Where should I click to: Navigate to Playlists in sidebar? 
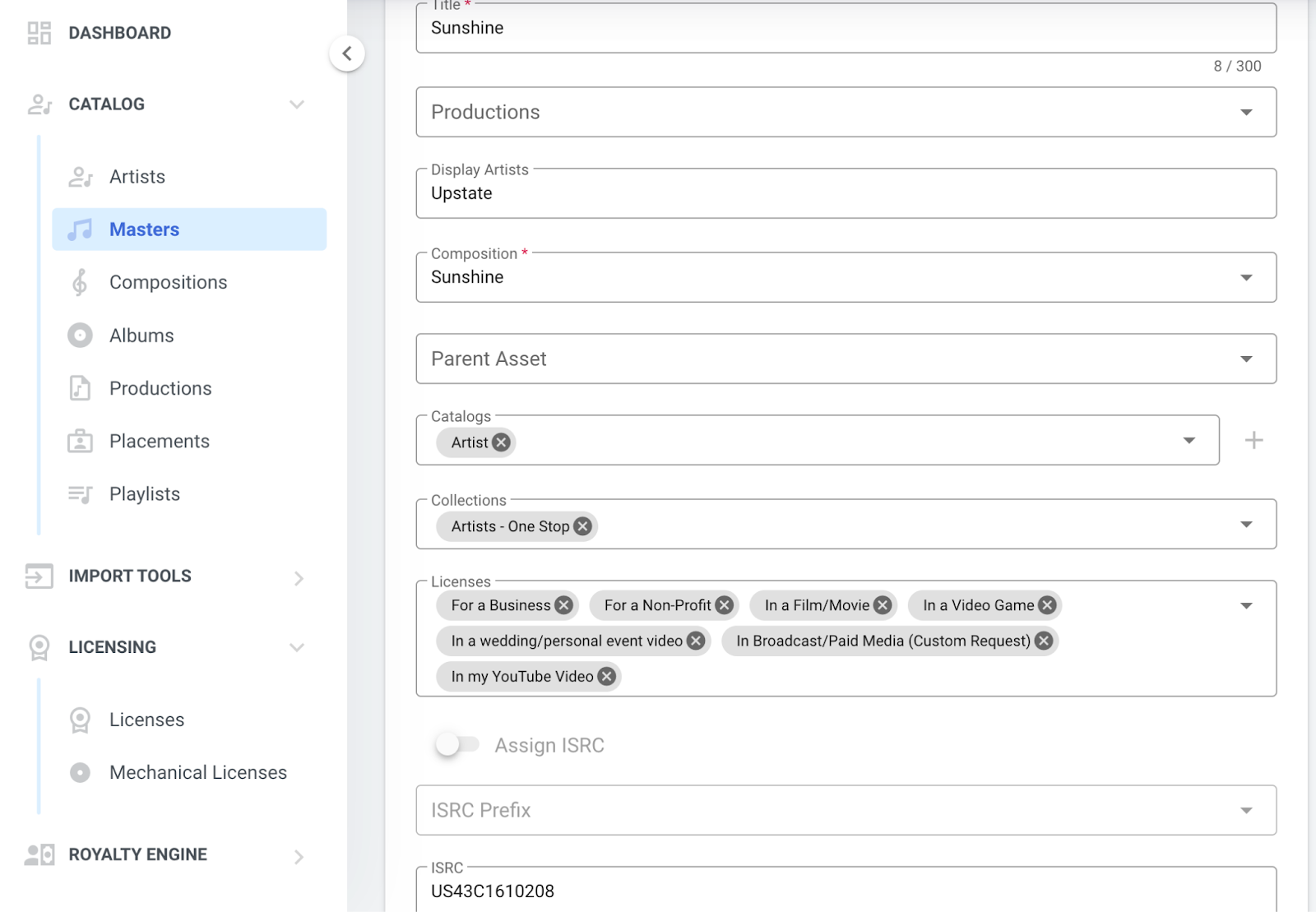pyautogui.click(x=145, y=494)
